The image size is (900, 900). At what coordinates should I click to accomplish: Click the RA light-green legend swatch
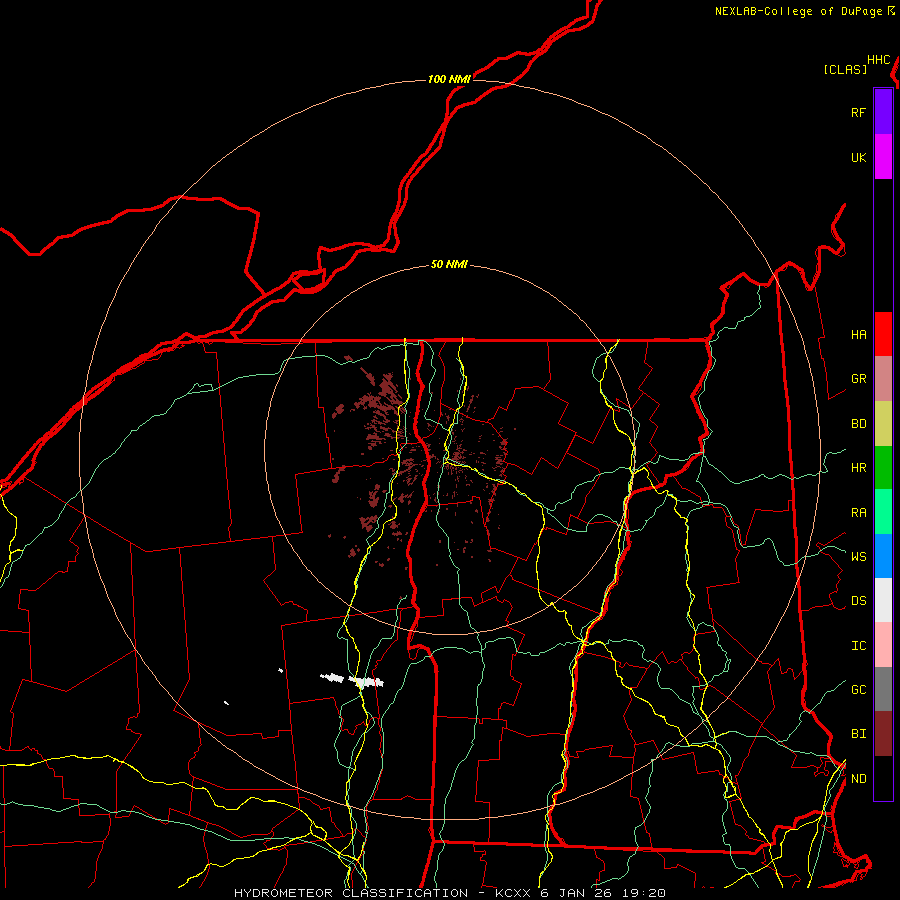pos(883,512)
